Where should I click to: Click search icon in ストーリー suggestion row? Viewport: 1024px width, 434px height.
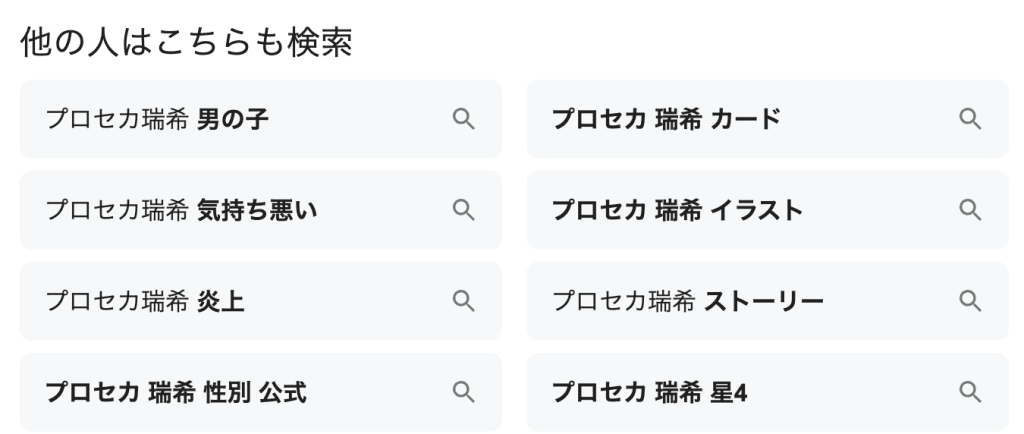(x=970, y=301)
